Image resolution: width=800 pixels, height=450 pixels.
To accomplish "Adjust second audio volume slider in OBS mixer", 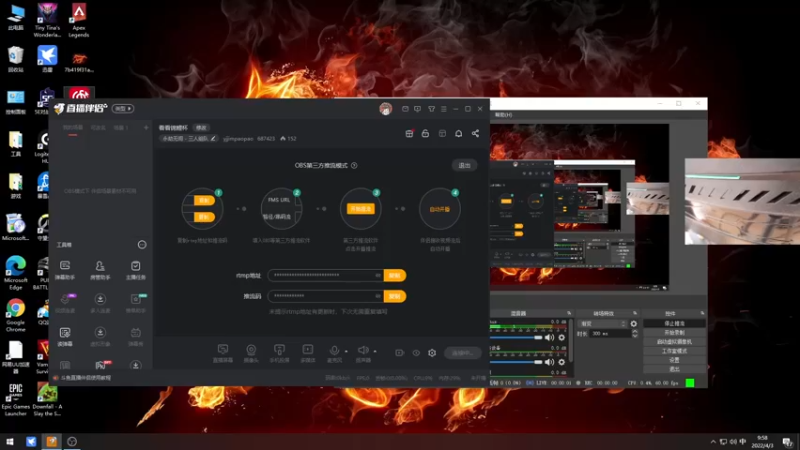I will point(516,362).
